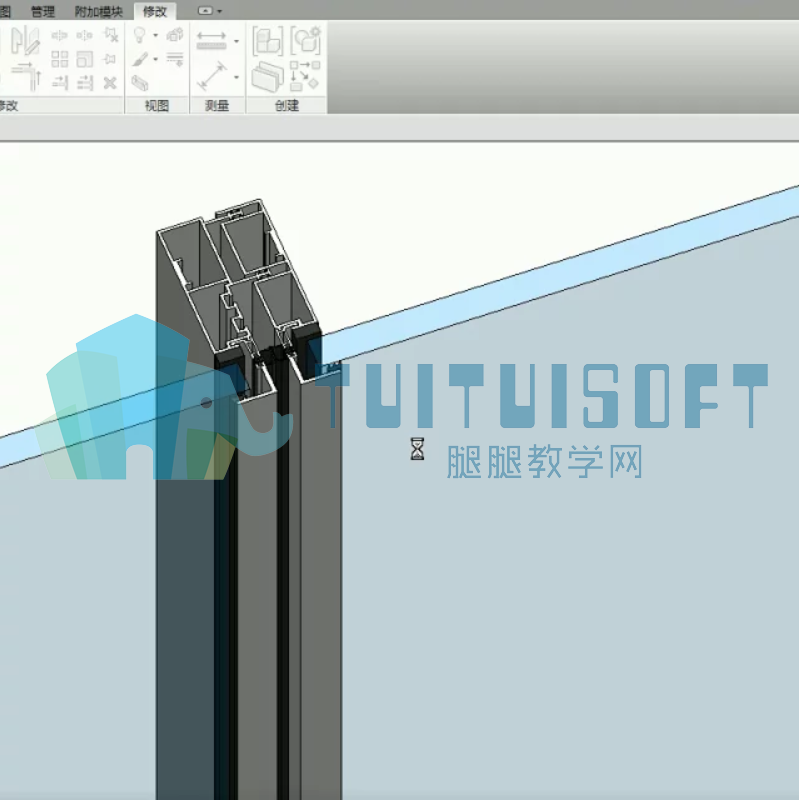Select the Linework tool

click(x=175, y=59)
